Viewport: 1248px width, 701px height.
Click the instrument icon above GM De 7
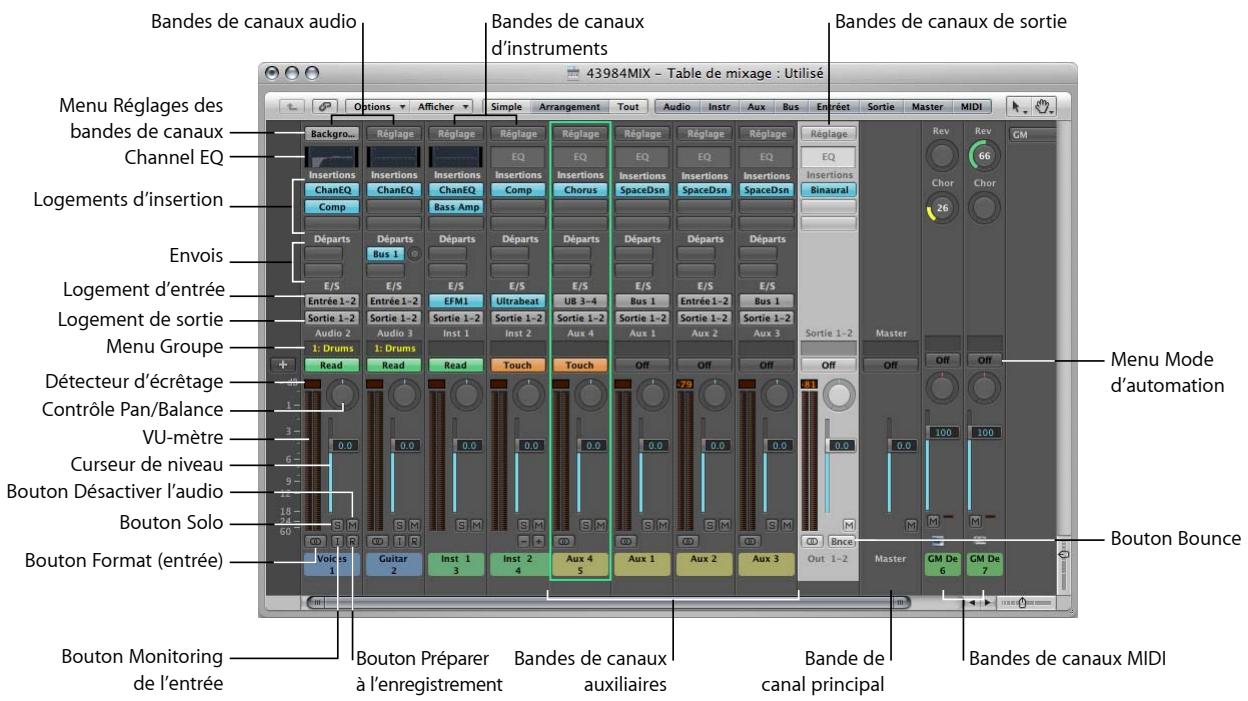pos(981,541)
